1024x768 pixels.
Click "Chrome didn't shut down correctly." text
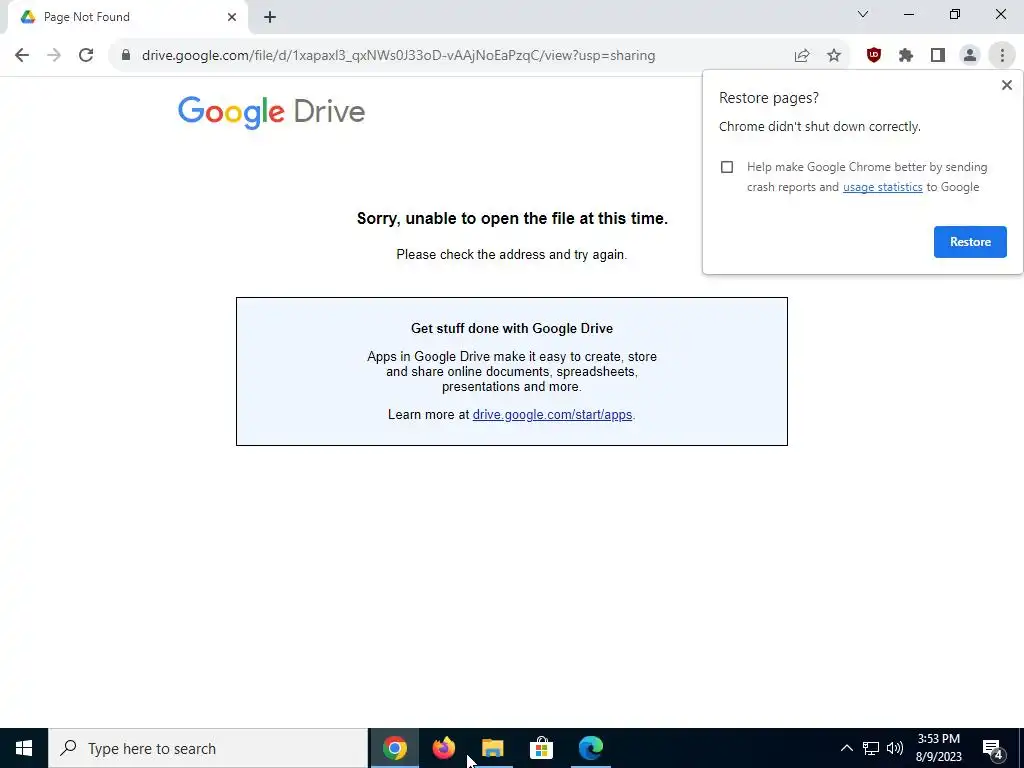pos(820,127)
